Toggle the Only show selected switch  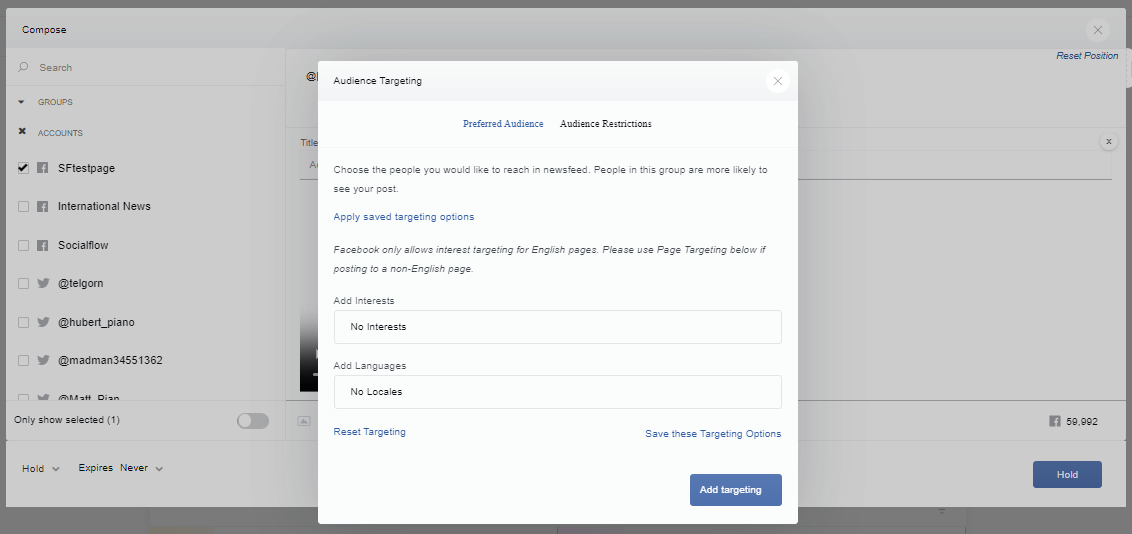(x=253, y=421)
